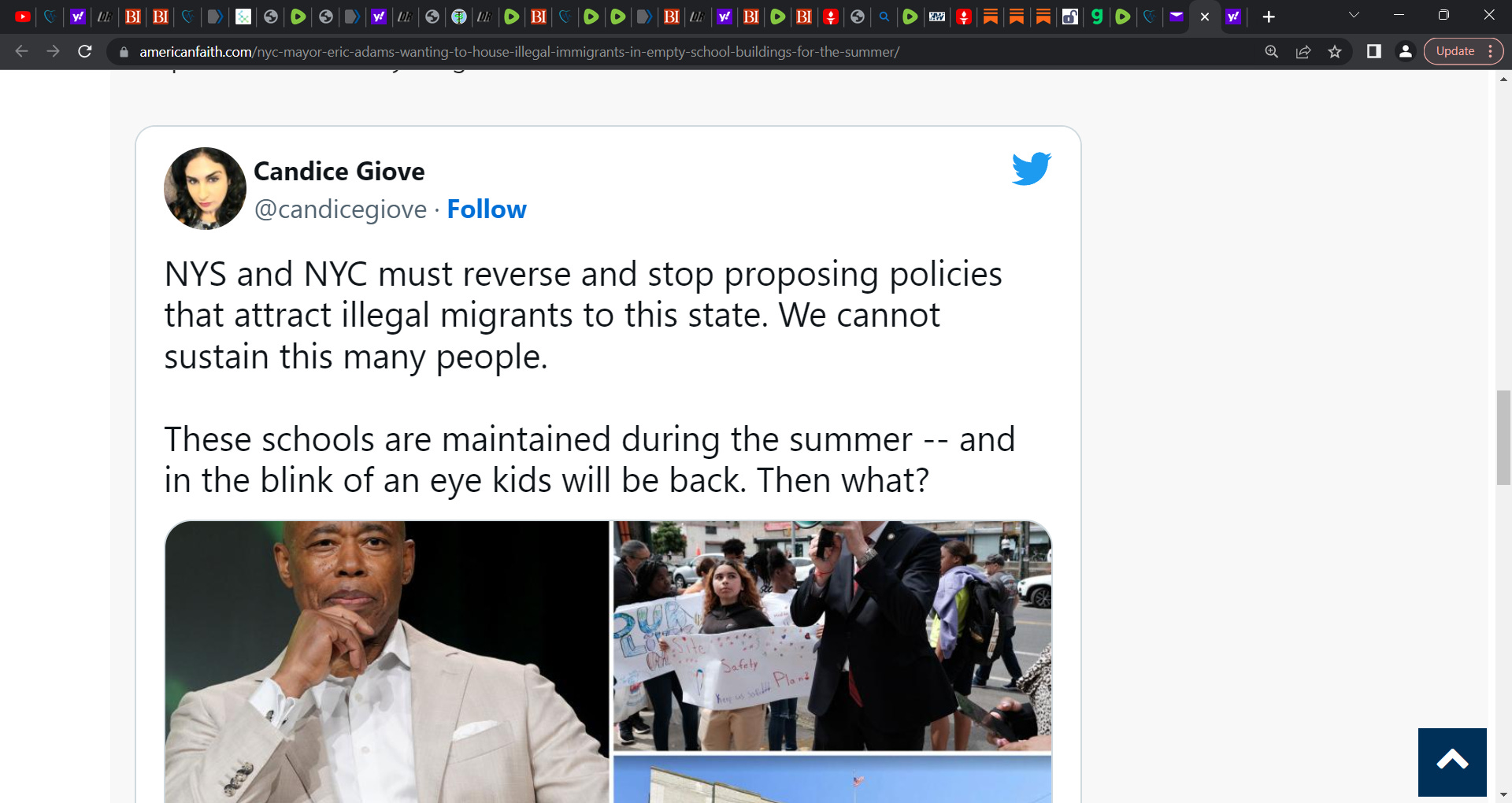Reload the current page
Screen dimensions: 1512x803
[85, 52]
